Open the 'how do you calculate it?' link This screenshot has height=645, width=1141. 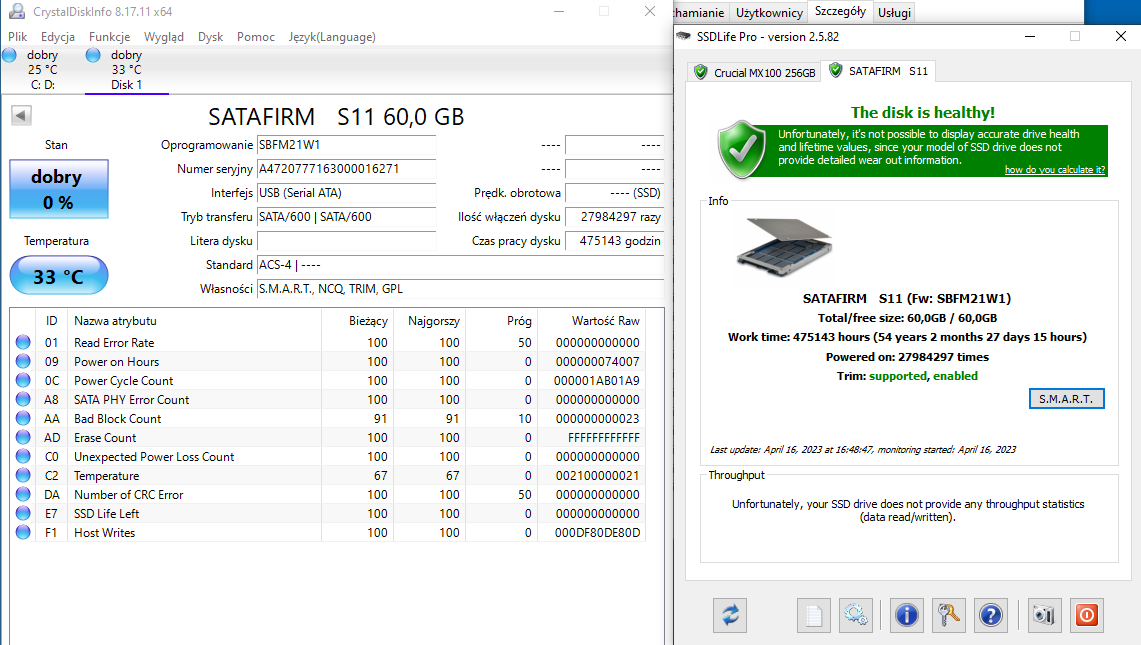pos(1054,170)
